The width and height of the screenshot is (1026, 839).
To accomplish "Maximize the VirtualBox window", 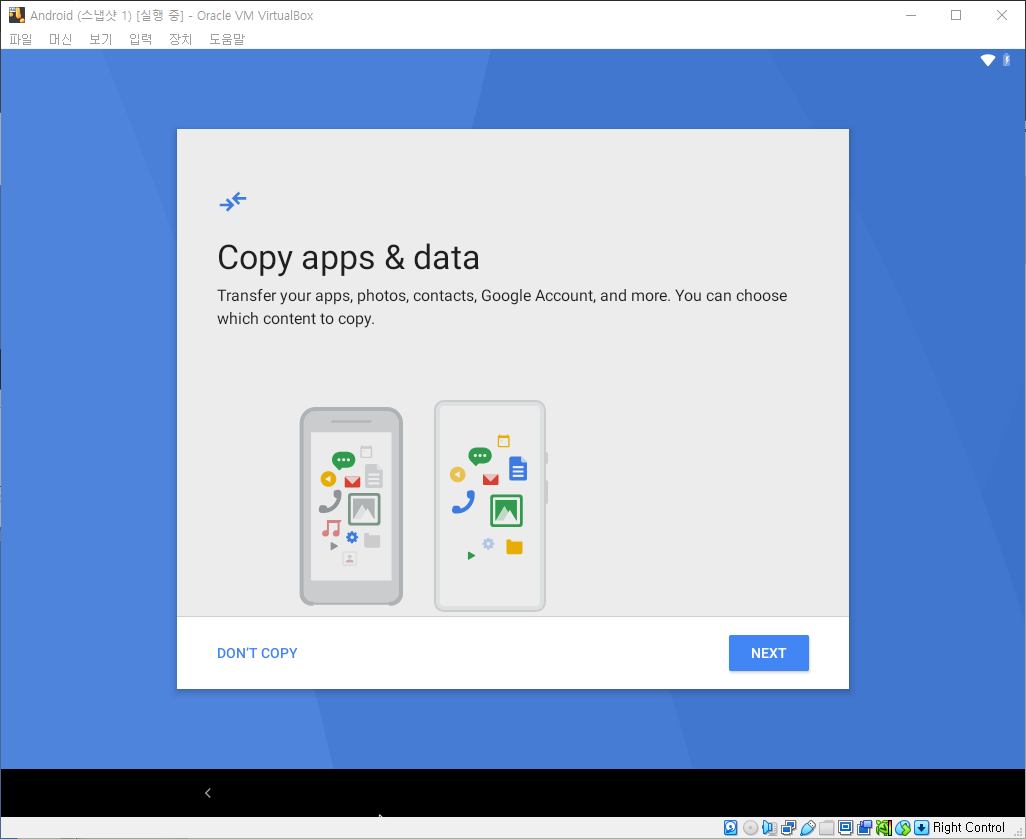I will 956,15.
